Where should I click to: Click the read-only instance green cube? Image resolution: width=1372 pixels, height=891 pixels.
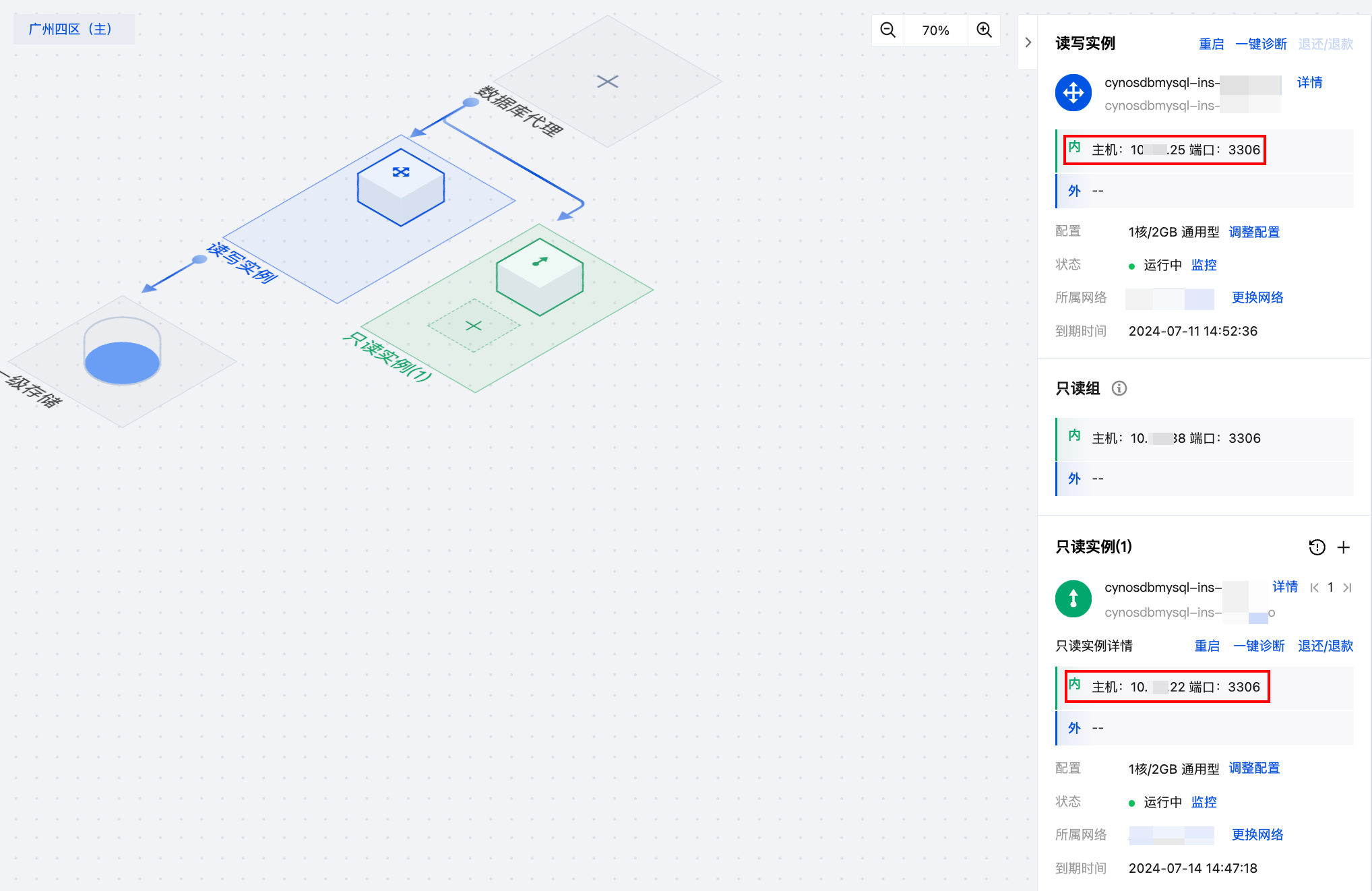tap(540, 276)
